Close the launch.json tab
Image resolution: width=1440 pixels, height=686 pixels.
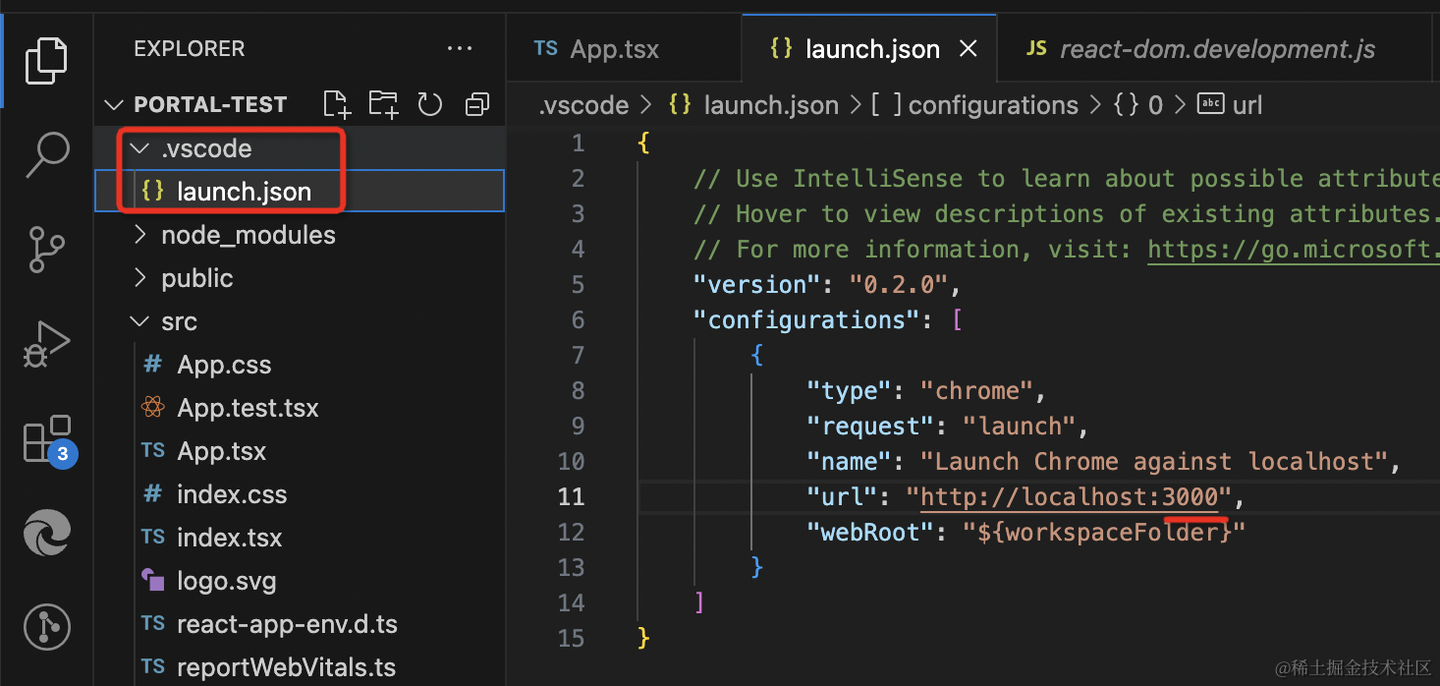(x=968, y=49)
